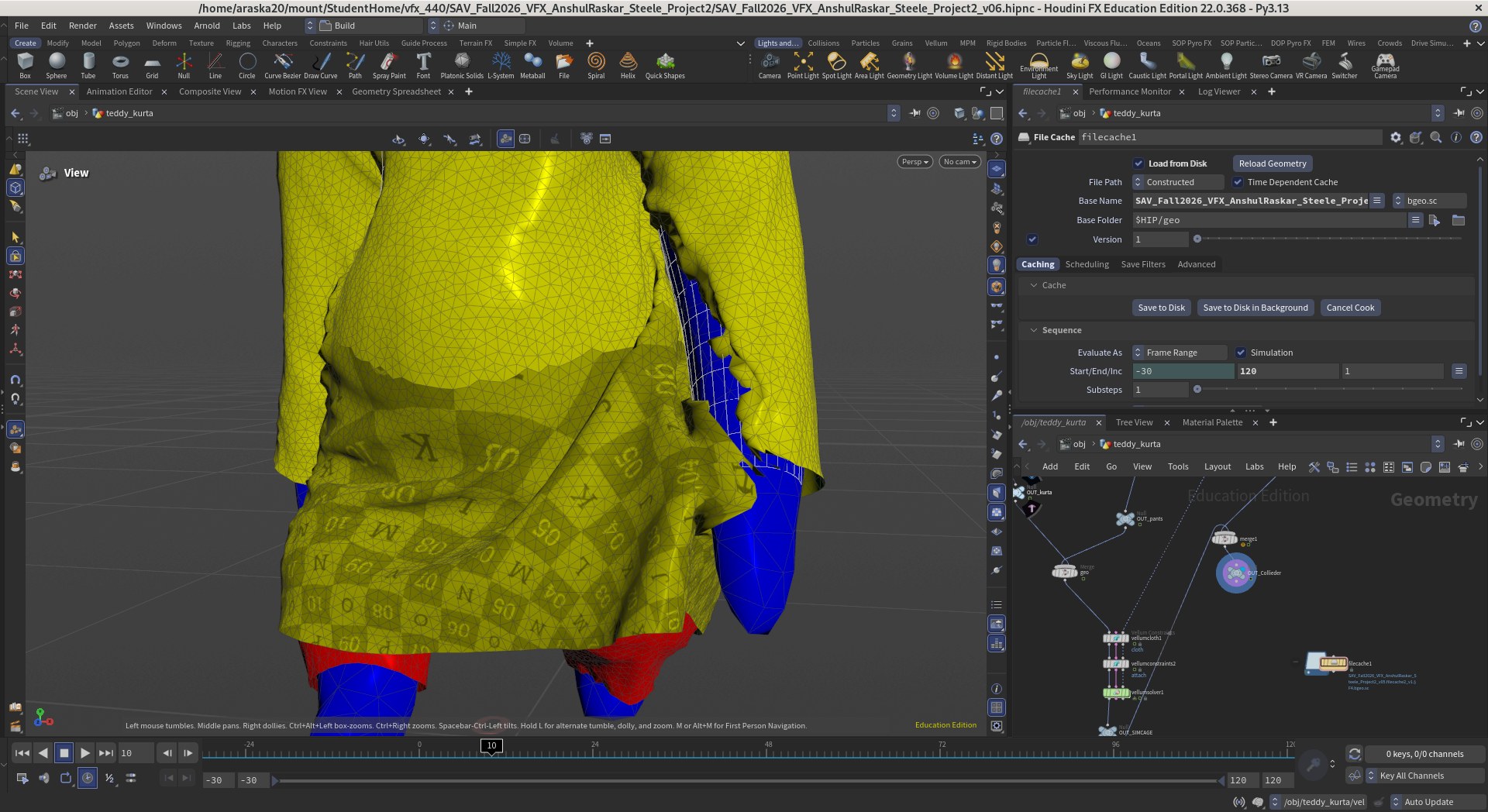Viewport: 1488px width, 812px height.
Task: Pick the Torus shelf tool
Action: [x=120, y=65]
